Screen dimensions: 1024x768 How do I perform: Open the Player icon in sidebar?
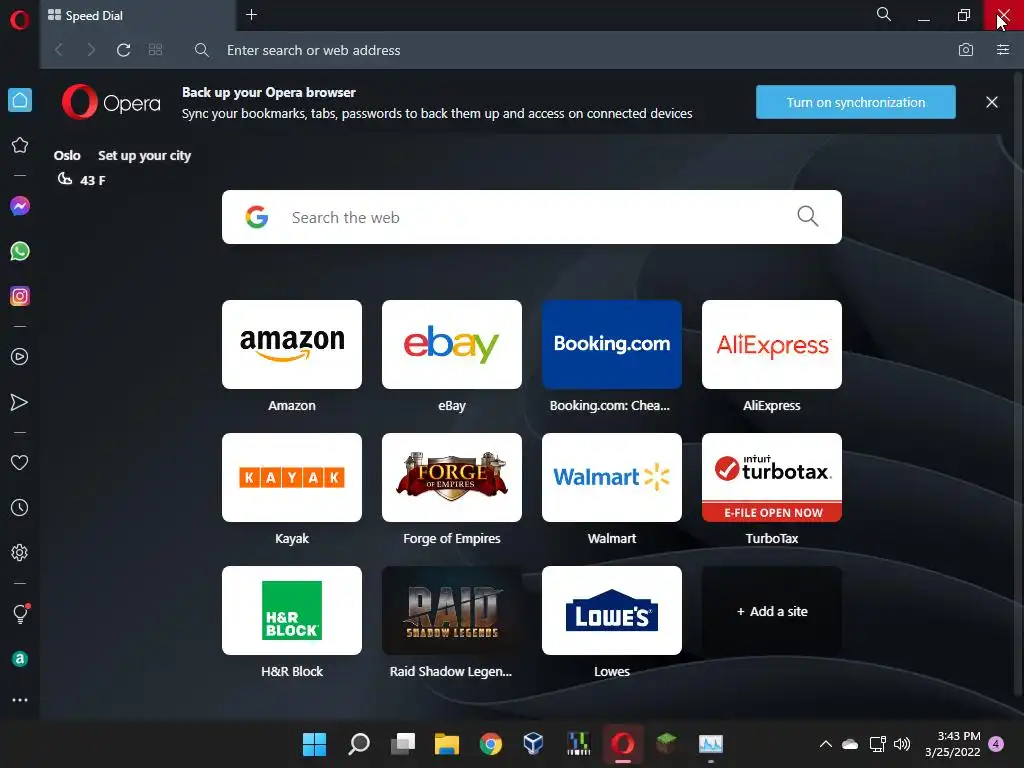20,357
